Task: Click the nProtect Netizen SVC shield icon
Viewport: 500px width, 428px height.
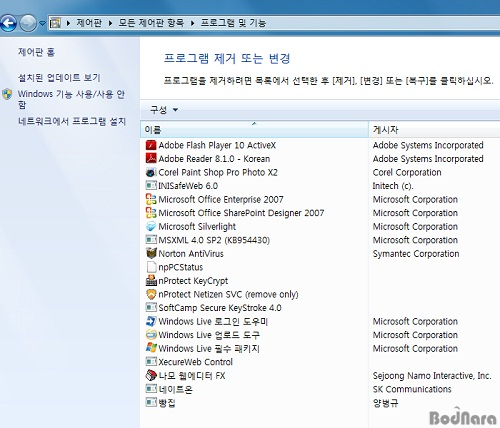Action: click(151, 294)
